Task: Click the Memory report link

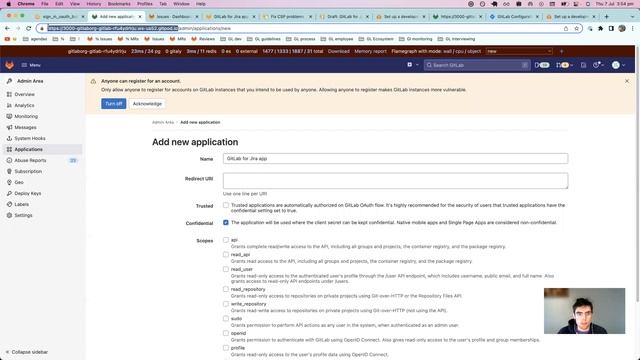Action: (370, 51)
